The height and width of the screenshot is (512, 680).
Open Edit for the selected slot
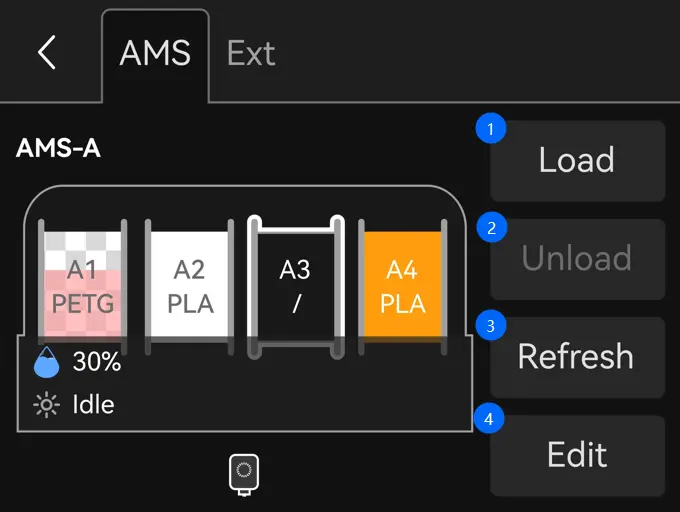point(577,455)
